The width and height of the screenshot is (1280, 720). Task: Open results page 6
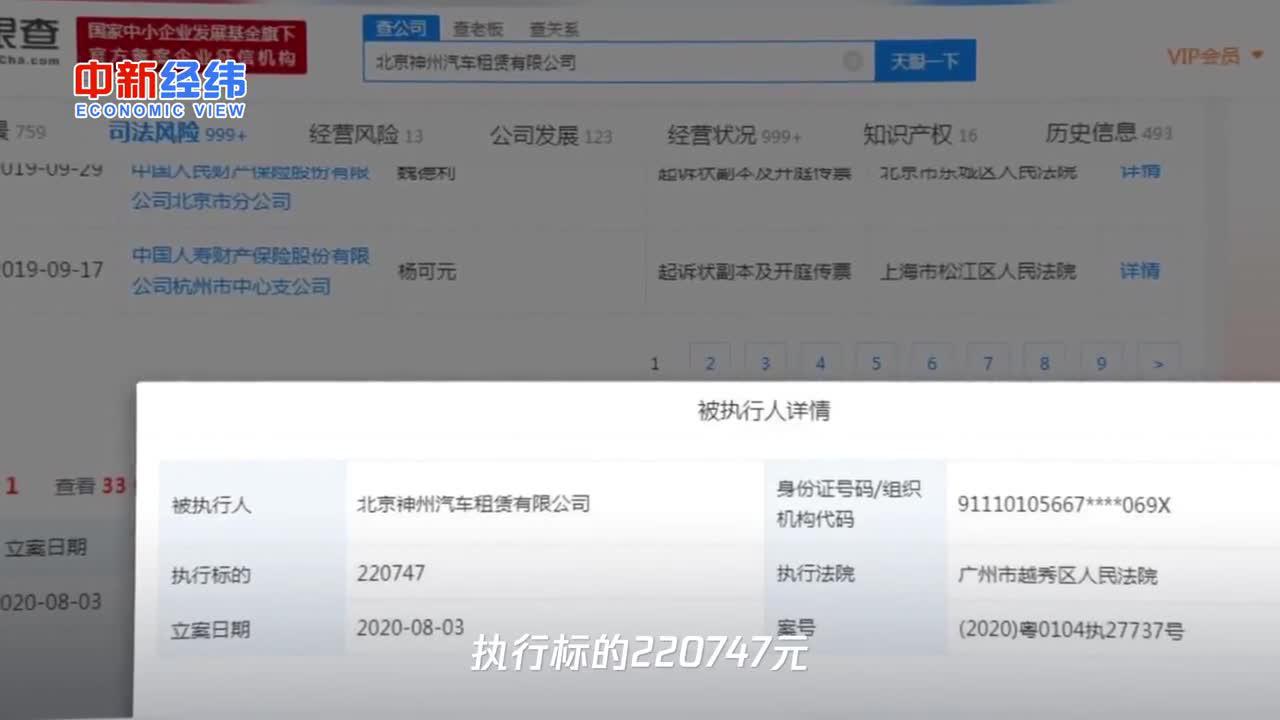pyautogui.click(x=932, y=363)
